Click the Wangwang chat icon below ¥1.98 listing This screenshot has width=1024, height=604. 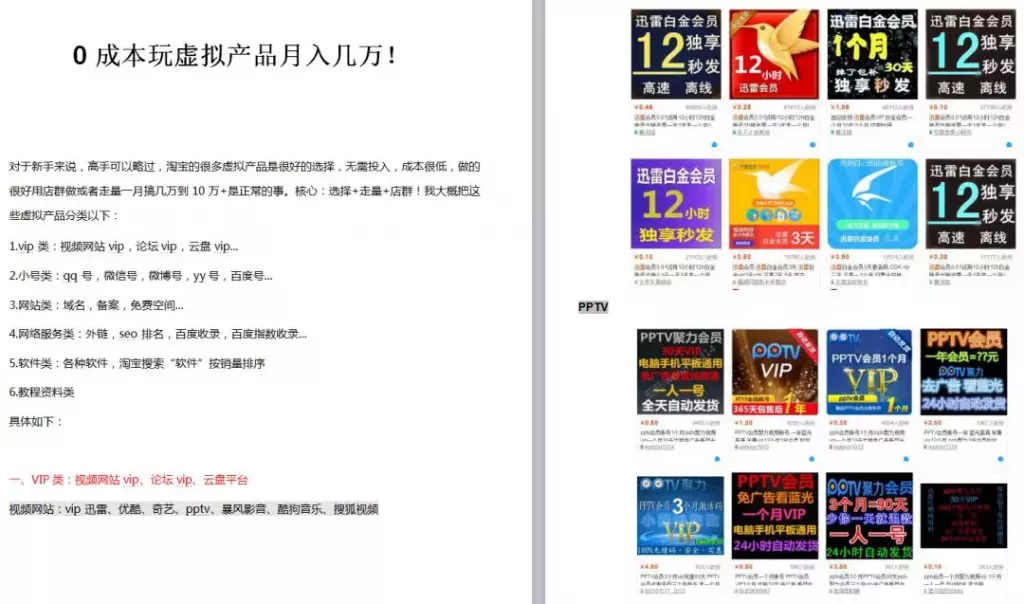[908, 144]
